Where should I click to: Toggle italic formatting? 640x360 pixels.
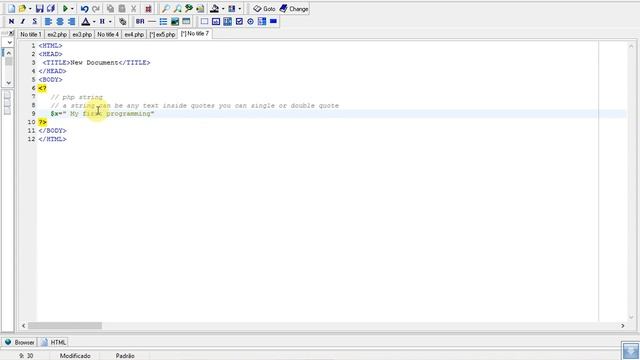click(x=23, y=21)
